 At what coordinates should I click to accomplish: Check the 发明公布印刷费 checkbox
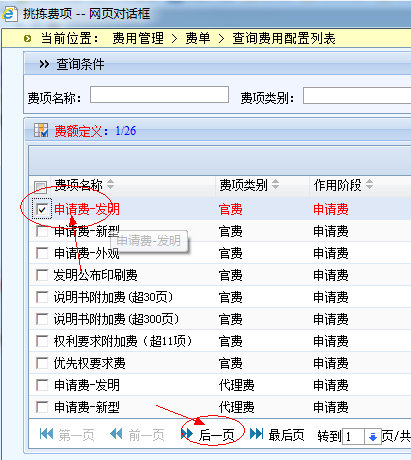tap(42, 275)
